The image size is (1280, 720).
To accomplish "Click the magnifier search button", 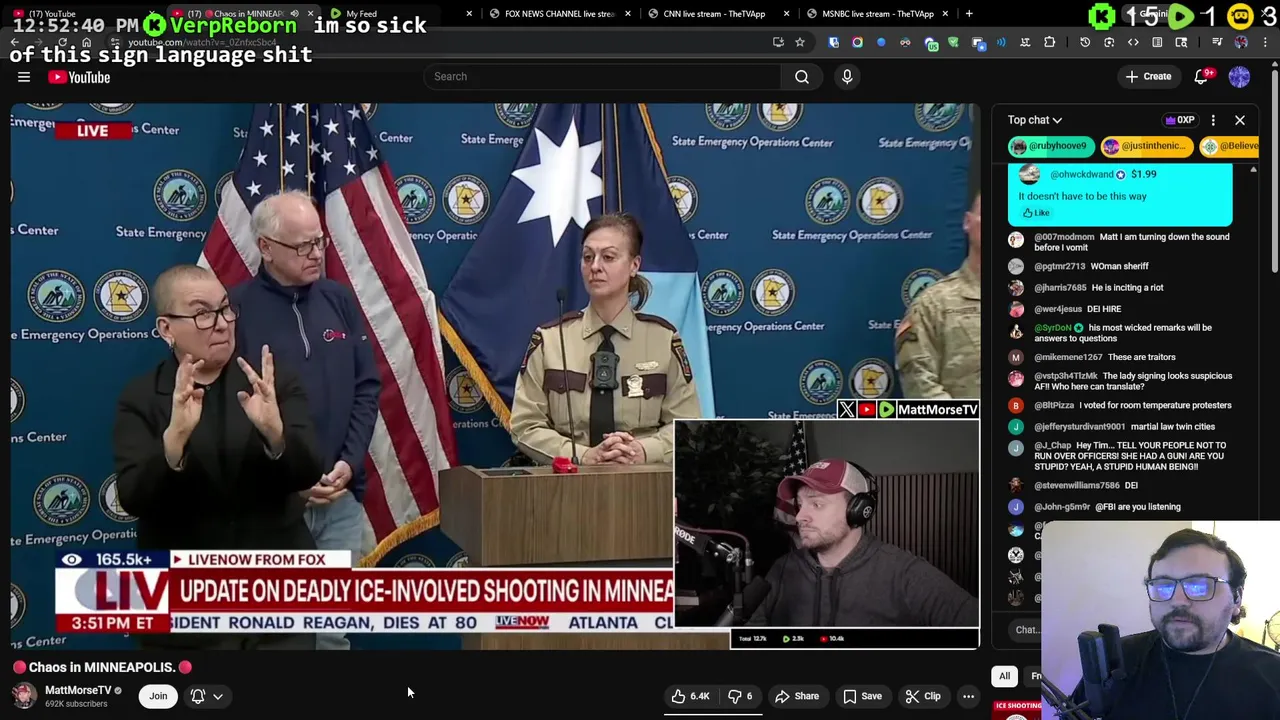I will [802, 76].
